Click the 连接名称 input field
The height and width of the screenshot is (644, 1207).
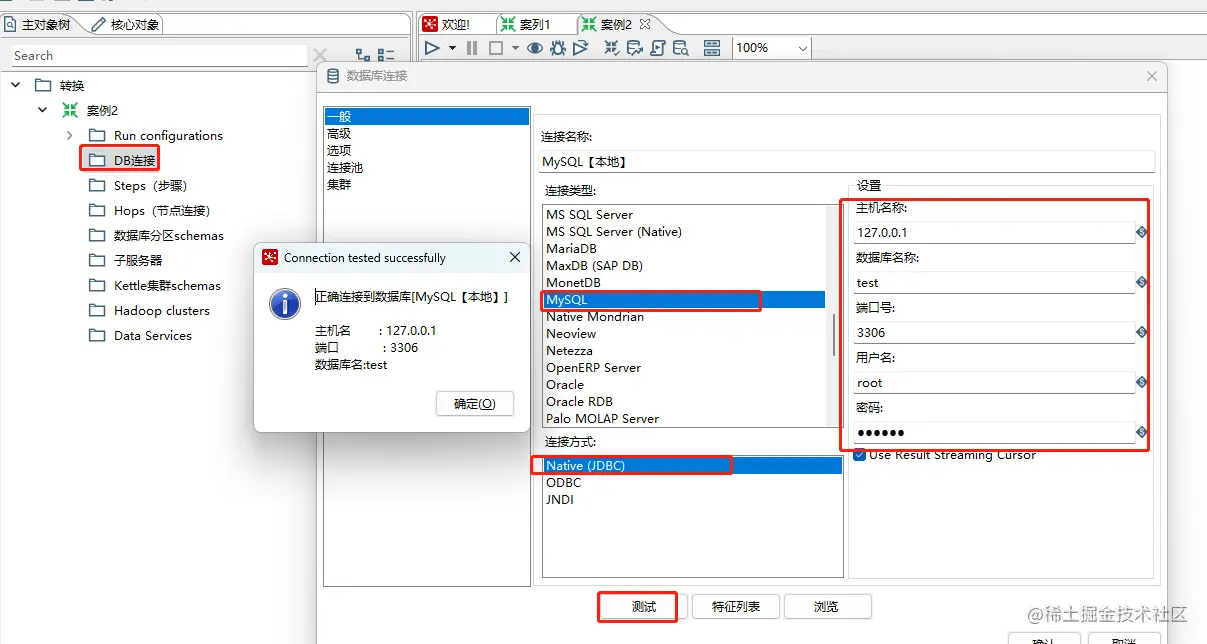[847, 161]
